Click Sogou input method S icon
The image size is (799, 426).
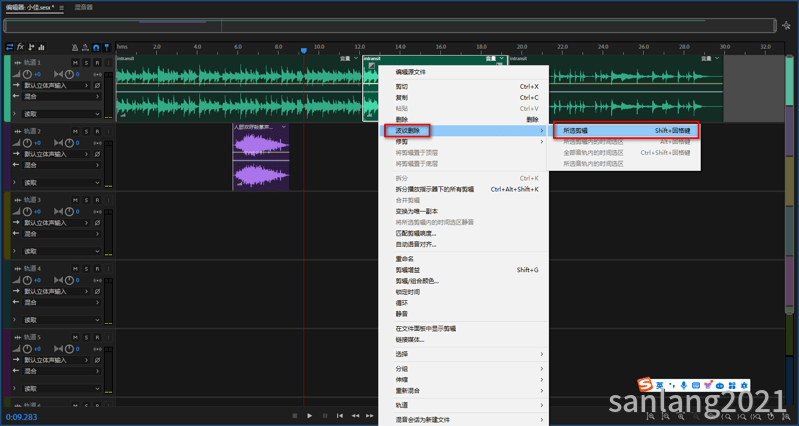point(646,385)
